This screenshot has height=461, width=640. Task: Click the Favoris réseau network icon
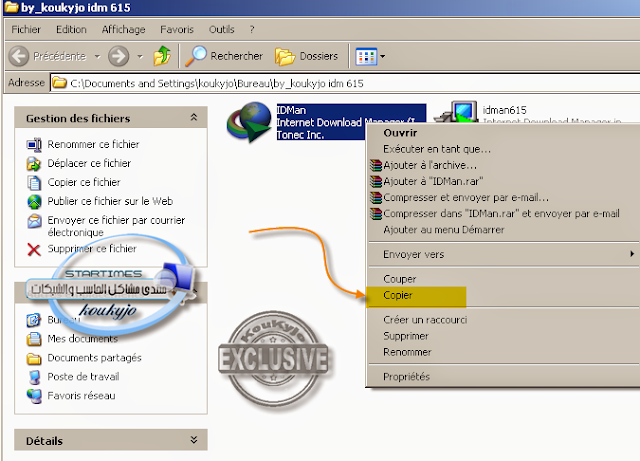click(x=34, y=396)
